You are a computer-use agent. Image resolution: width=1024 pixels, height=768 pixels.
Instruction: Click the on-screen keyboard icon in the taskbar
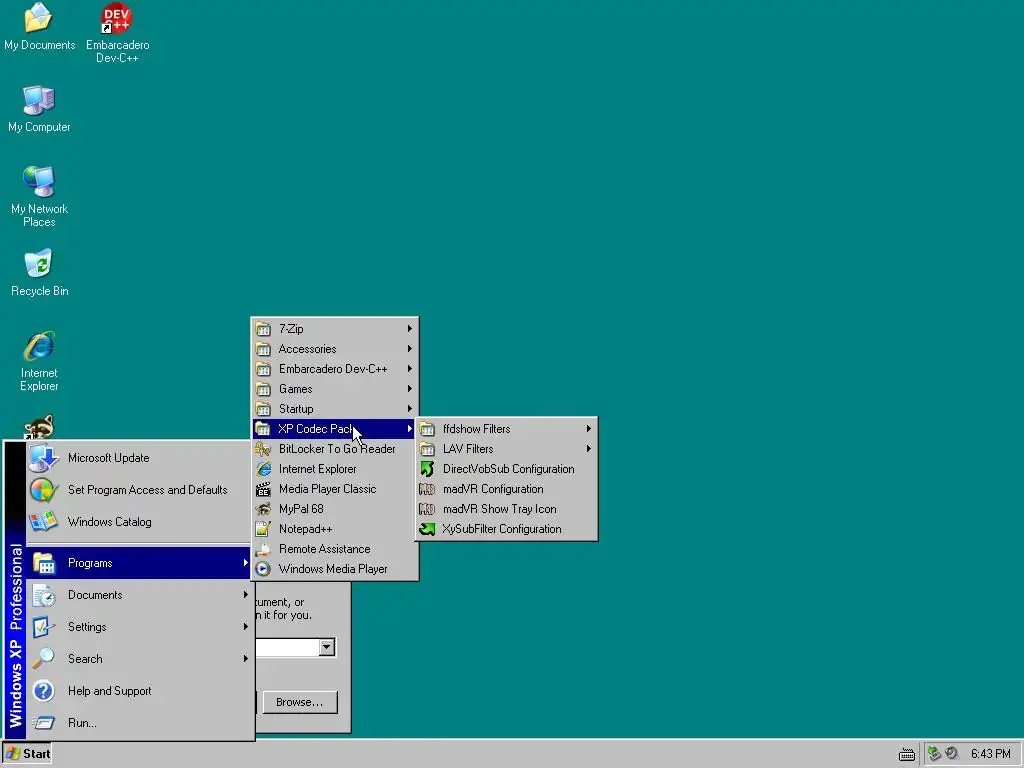pyautogui.click(x=906, y=754)
